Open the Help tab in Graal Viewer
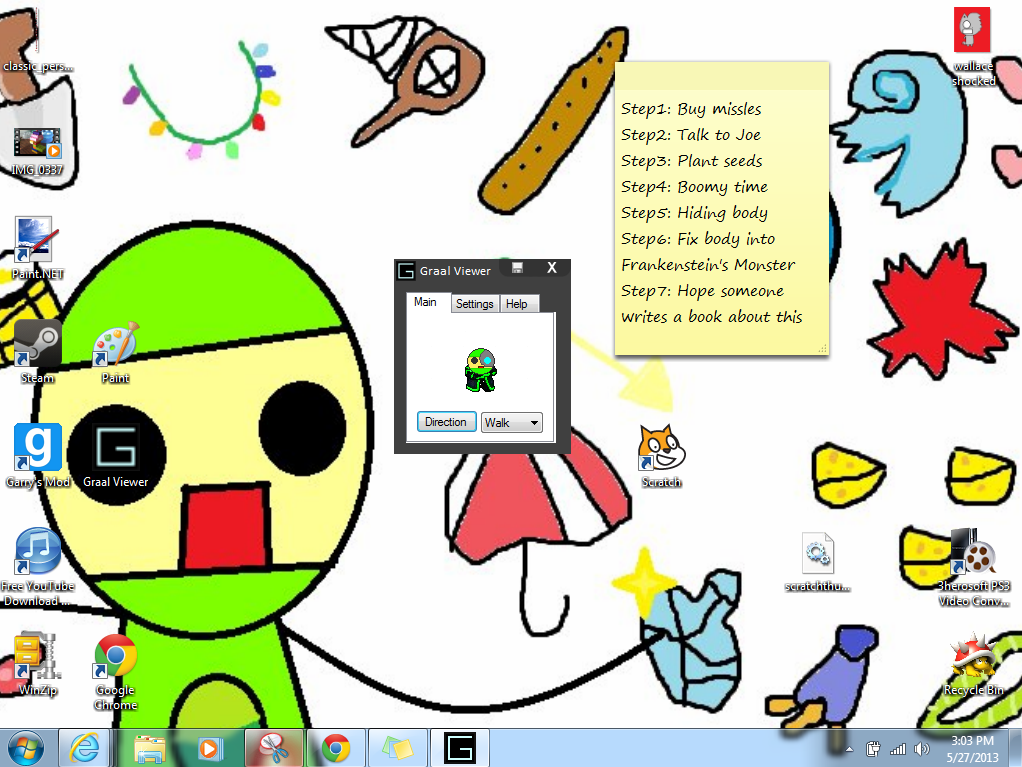1022x767 pixels. tap(517, 304)
